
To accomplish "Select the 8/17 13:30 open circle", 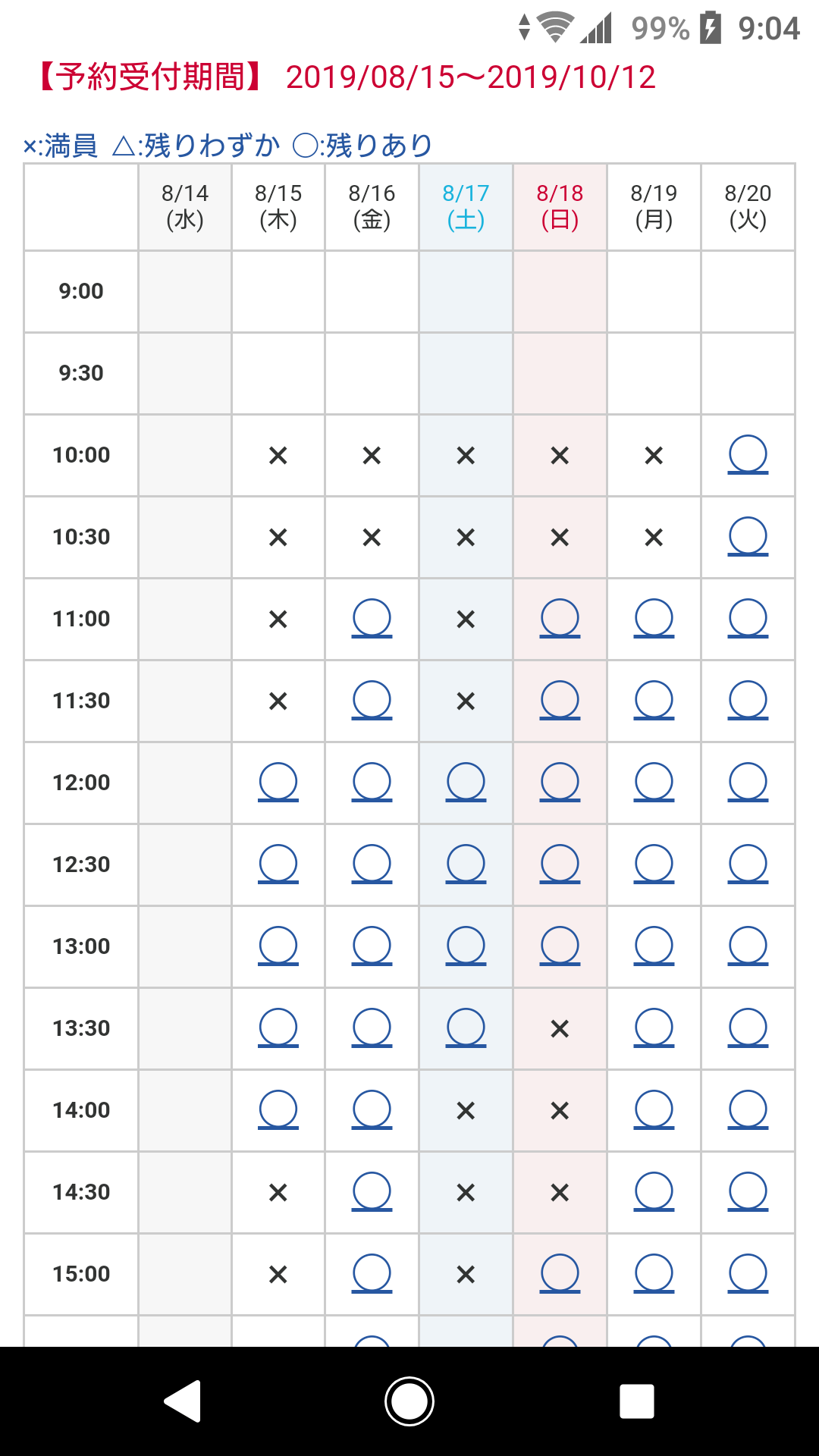I will click(x=466, y=1028).
